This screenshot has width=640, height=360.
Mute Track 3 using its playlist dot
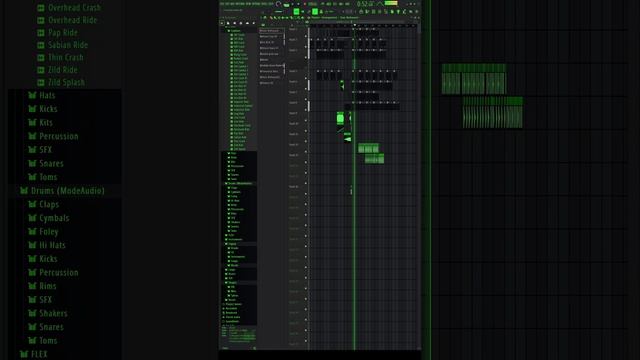click(x=306, y=57)
